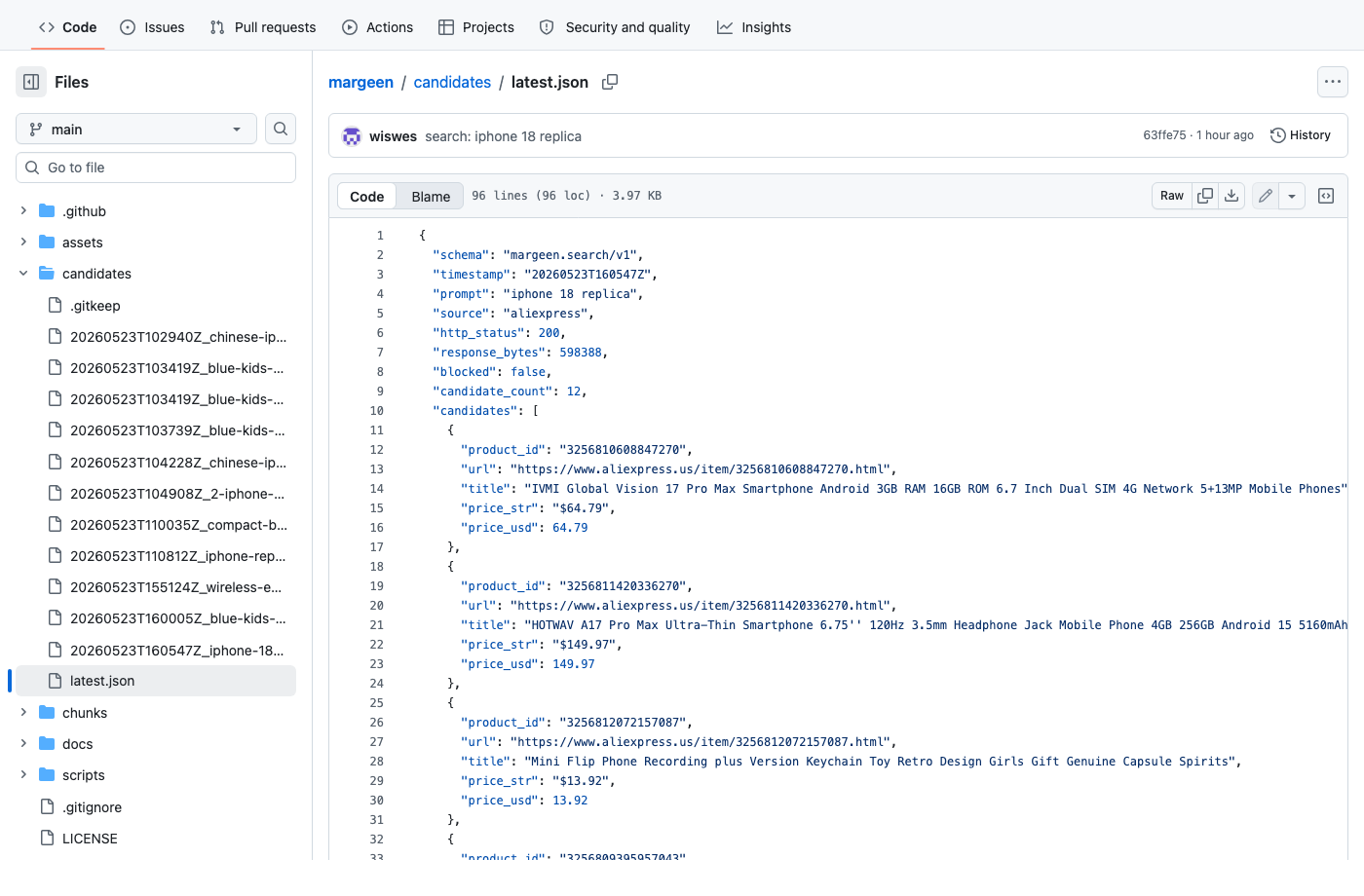The height and width of the screenshot is (896, 1364).
Task: Click the Raw button
Action: 1172,196
